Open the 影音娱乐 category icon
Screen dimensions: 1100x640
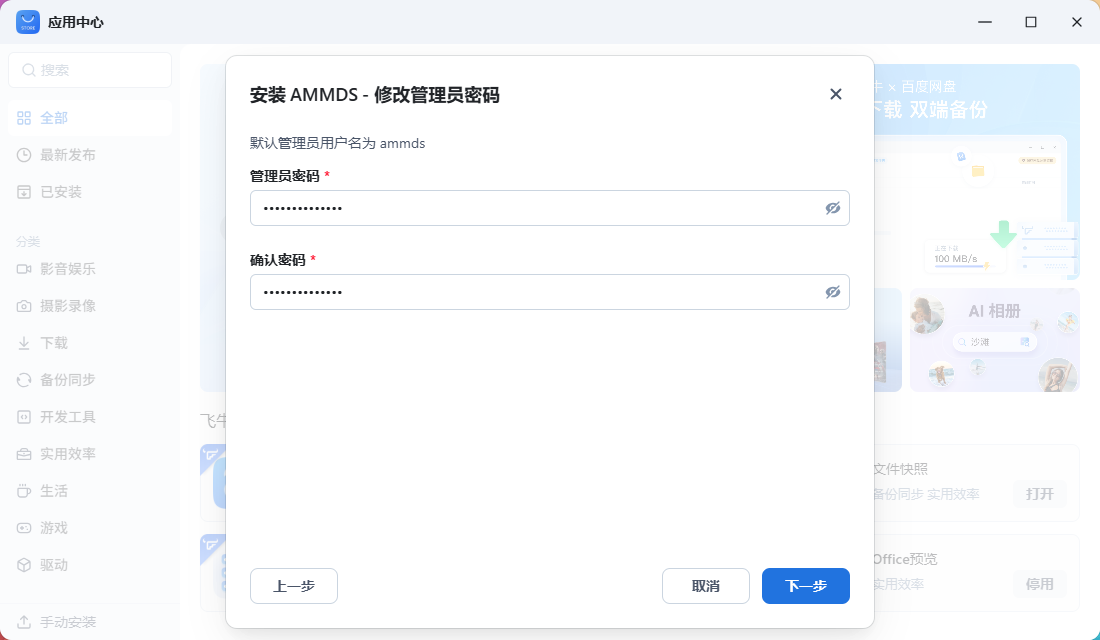22,268
